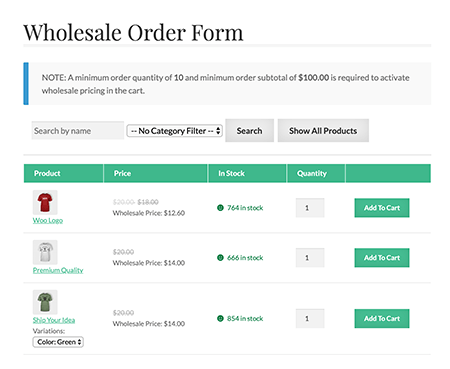The width and height of the screenshot is (450, 369).
Task: Add Ship Your Idea shirt to cart
Action: click(382, 319)
